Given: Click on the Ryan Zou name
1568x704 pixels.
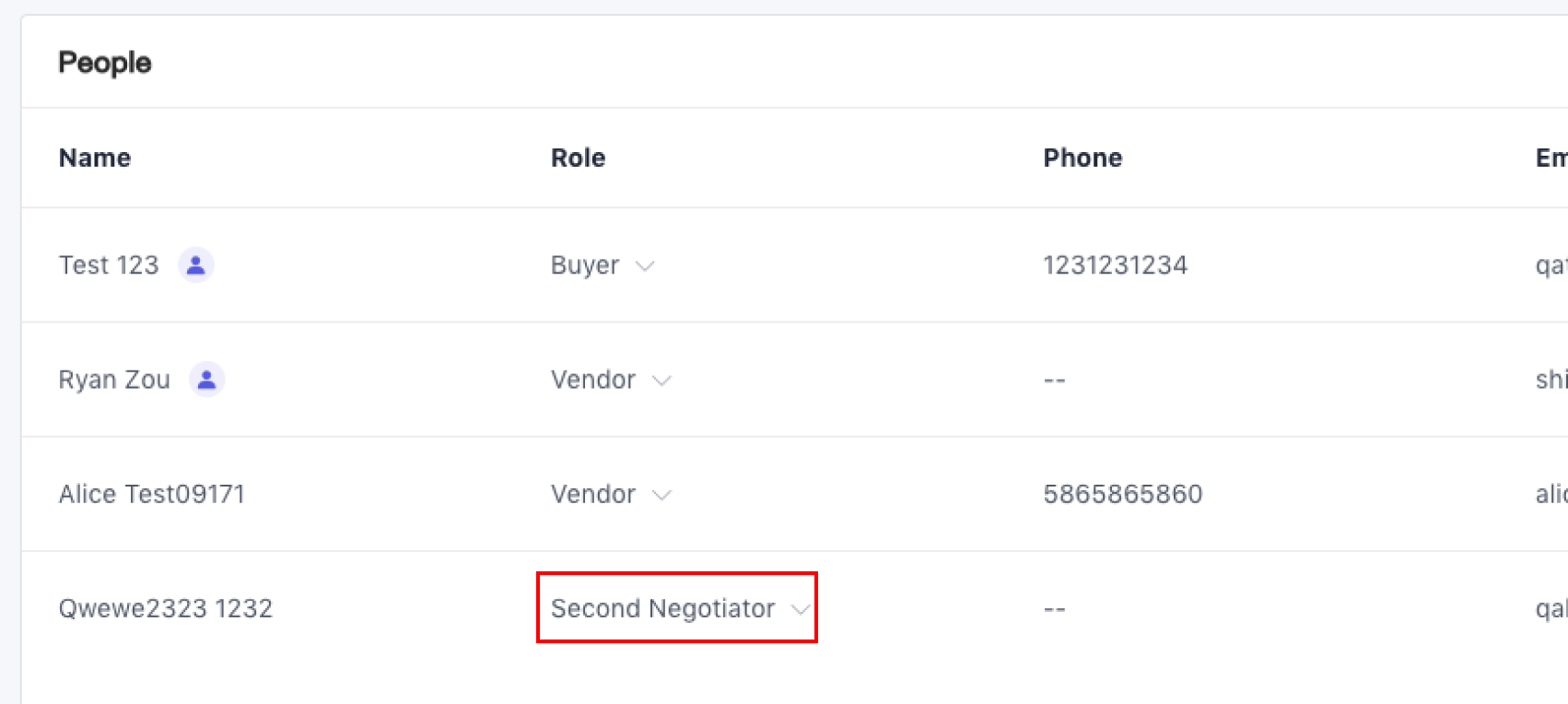Looking at the screenshot, I should [x=114, y=380].
